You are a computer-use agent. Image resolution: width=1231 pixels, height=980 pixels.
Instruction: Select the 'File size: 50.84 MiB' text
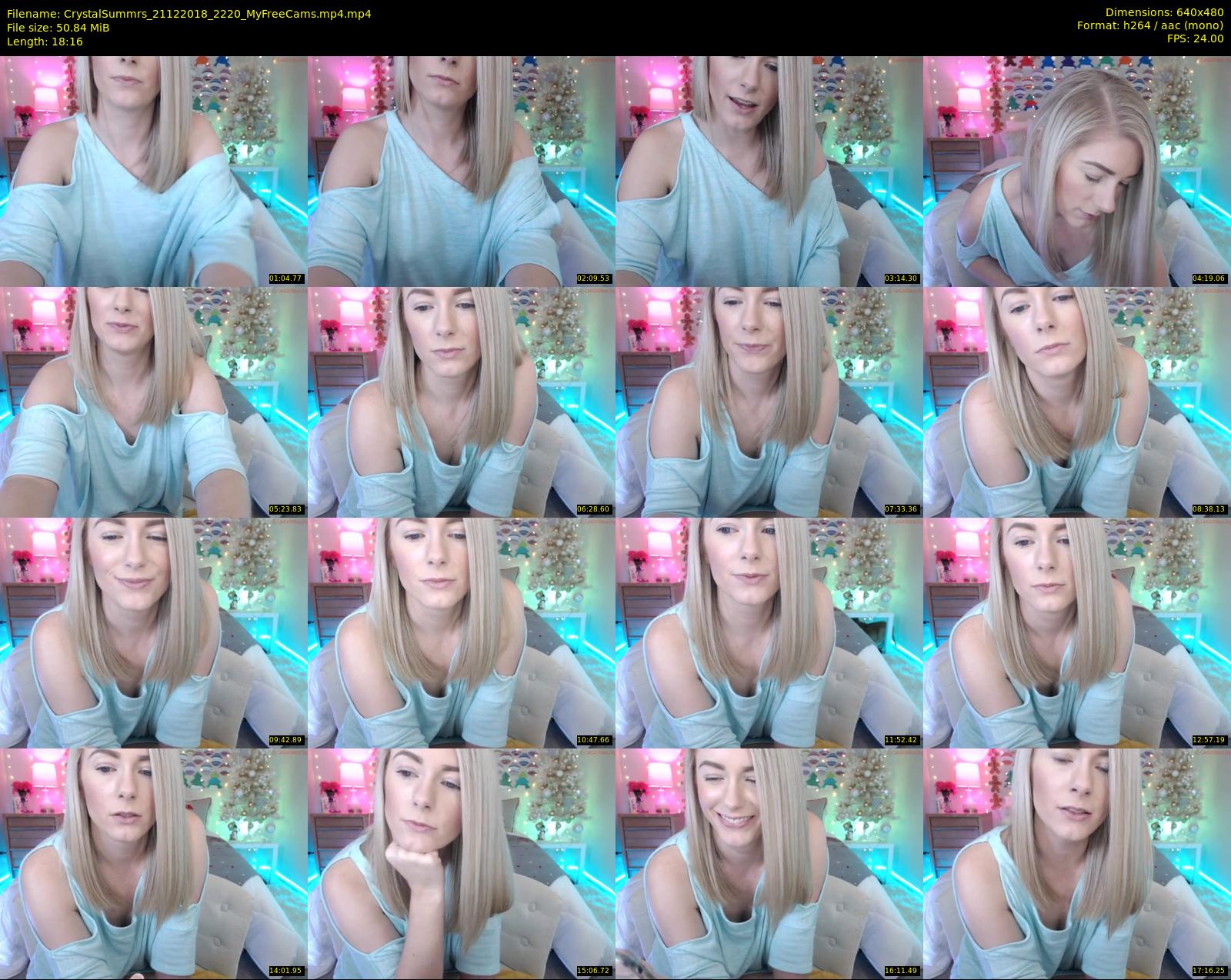58,28
